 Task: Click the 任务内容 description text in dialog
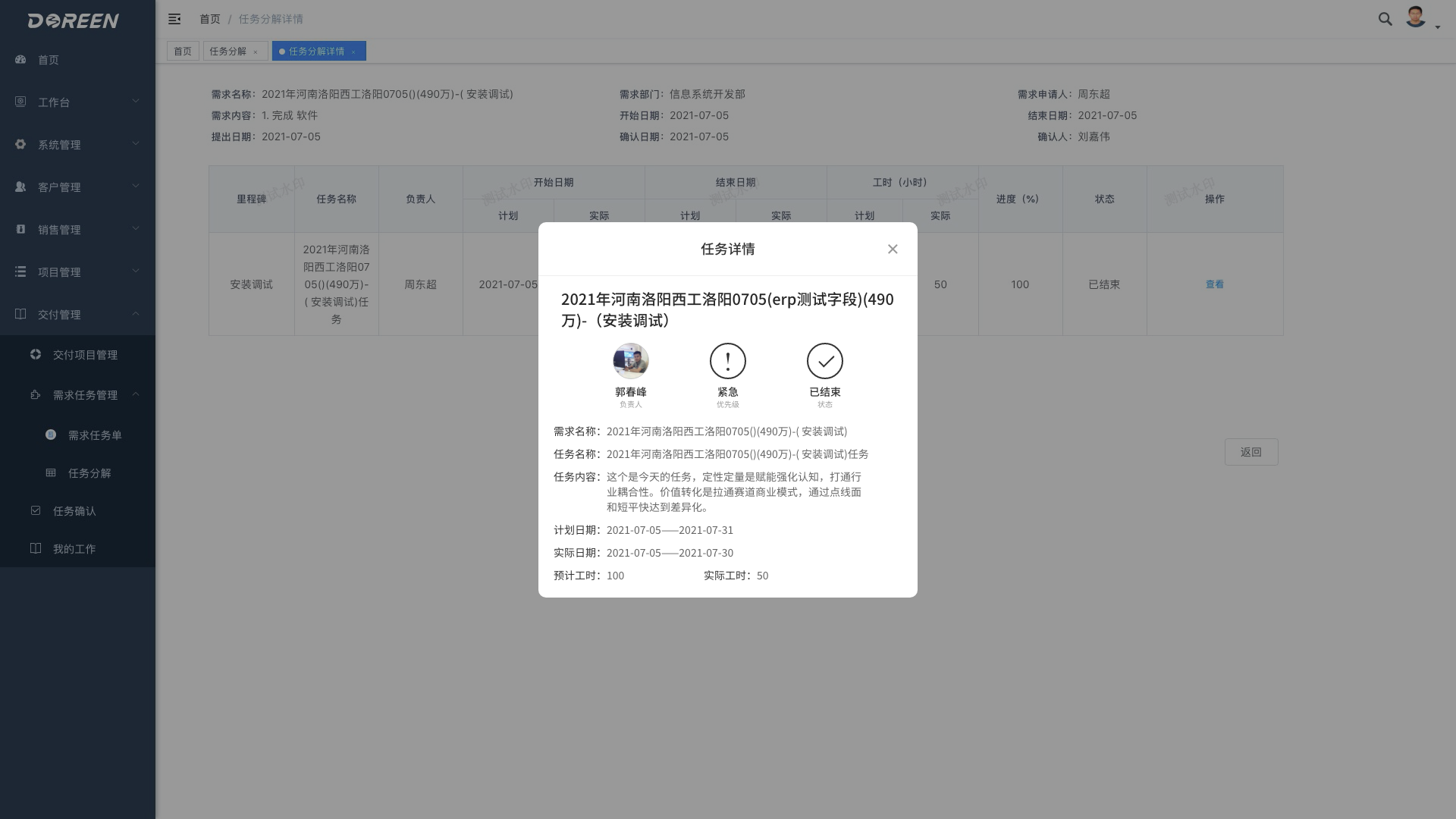[x=734, y=492]
